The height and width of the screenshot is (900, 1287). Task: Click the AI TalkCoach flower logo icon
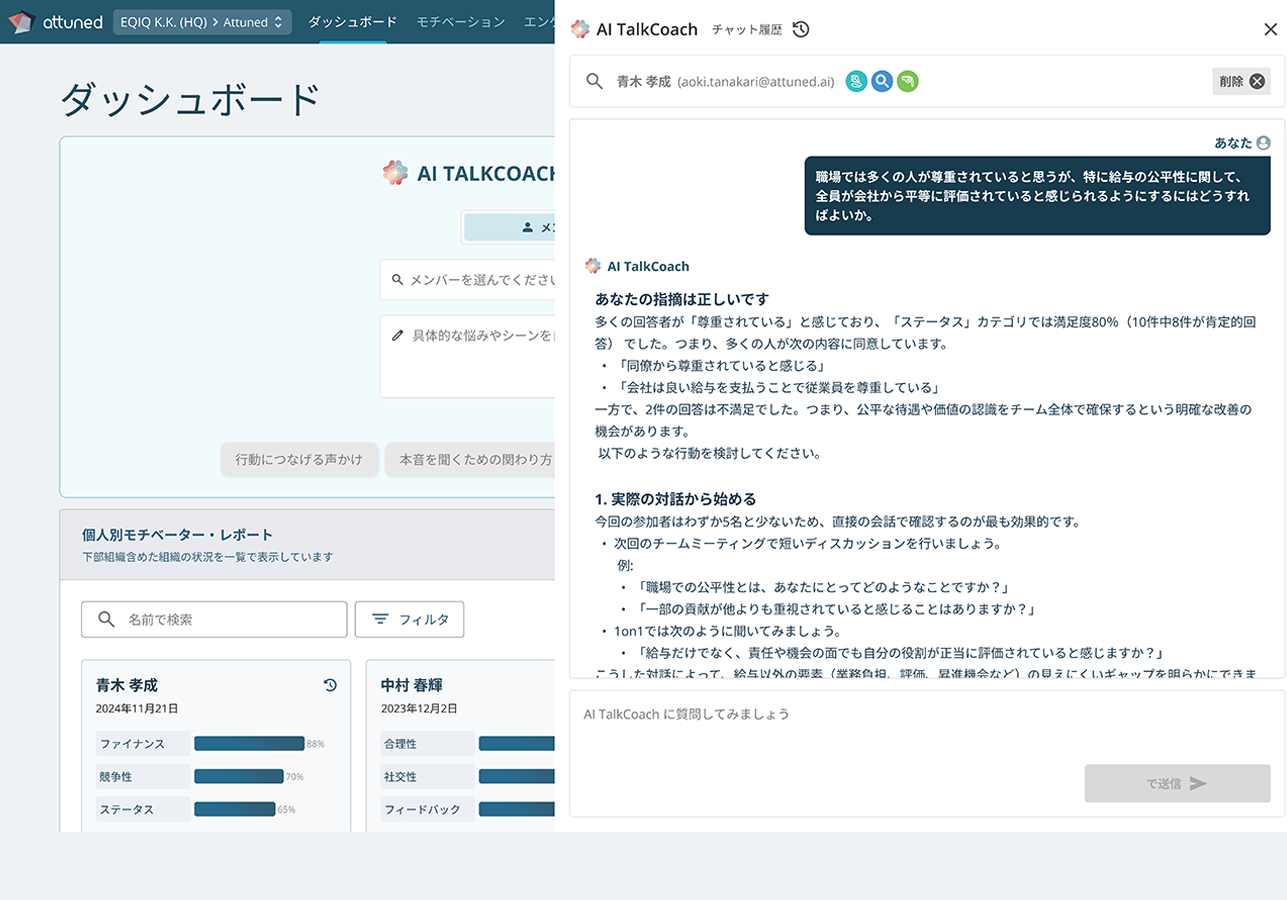click(580, 30)
